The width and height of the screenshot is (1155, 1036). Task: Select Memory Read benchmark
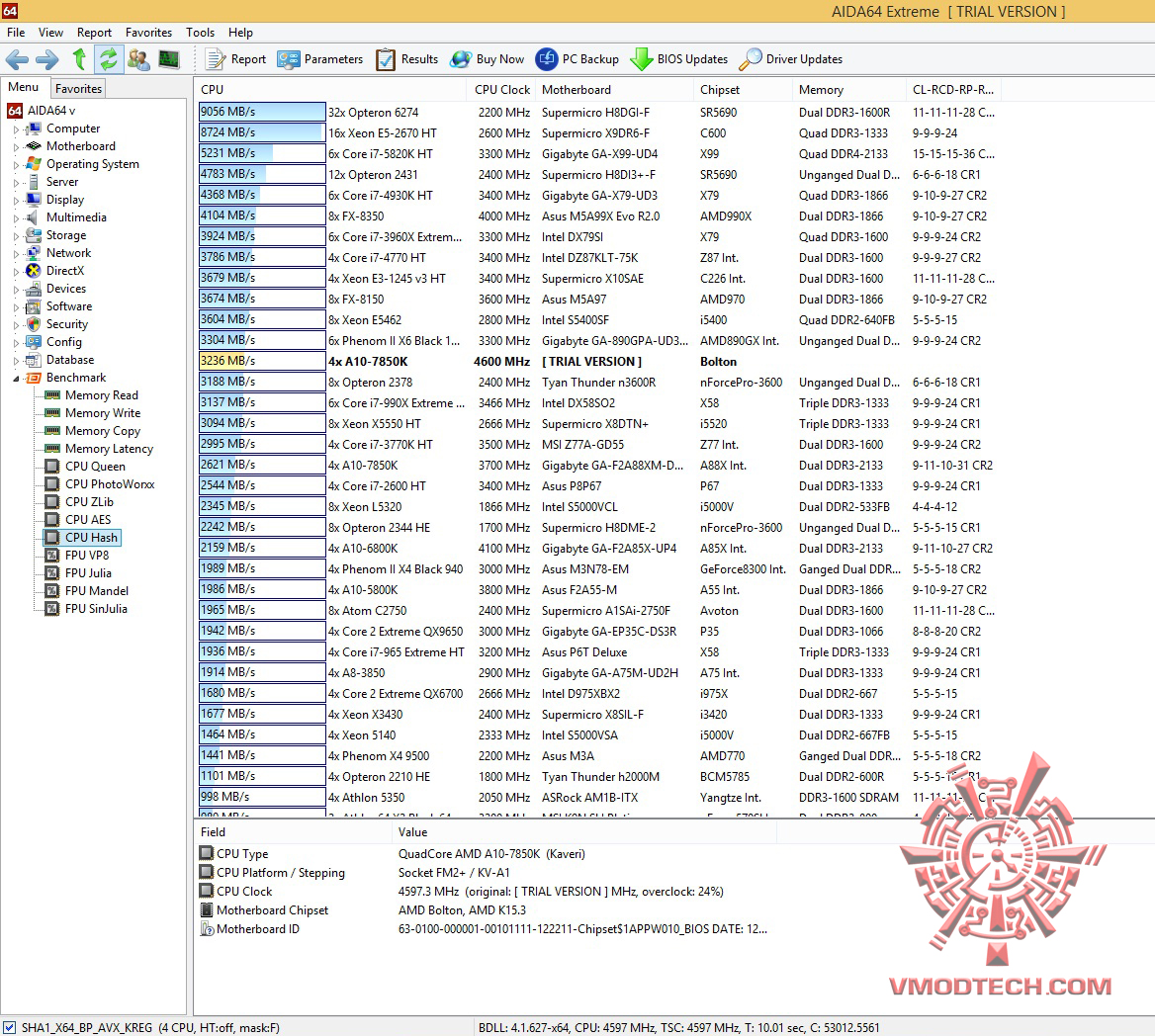(102, 395)
